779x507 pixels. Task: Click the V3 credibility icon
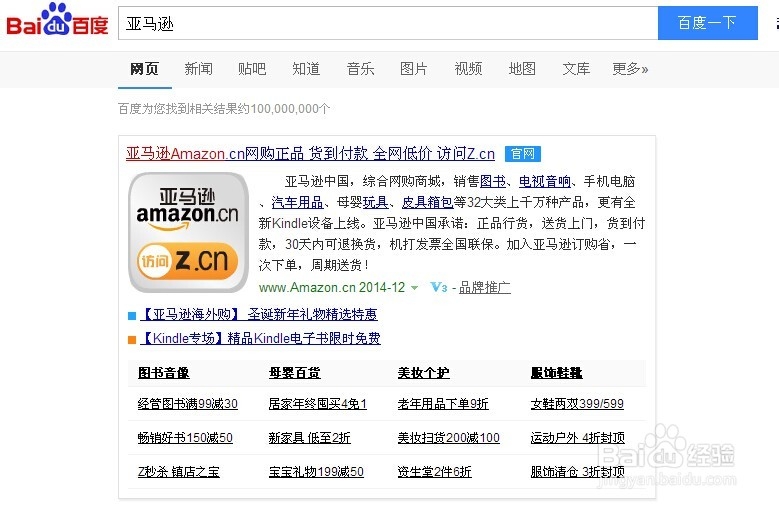coord(439,287)
